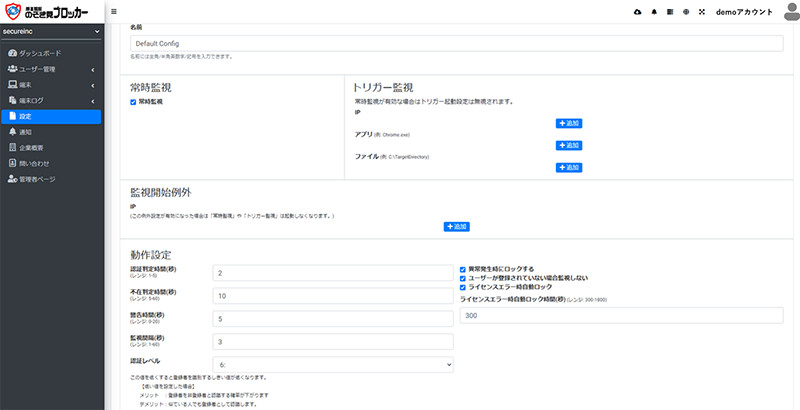Screen dimensions: 800x410
Task: Click the 名前 field containing Default Config
Action: (456, 44)
